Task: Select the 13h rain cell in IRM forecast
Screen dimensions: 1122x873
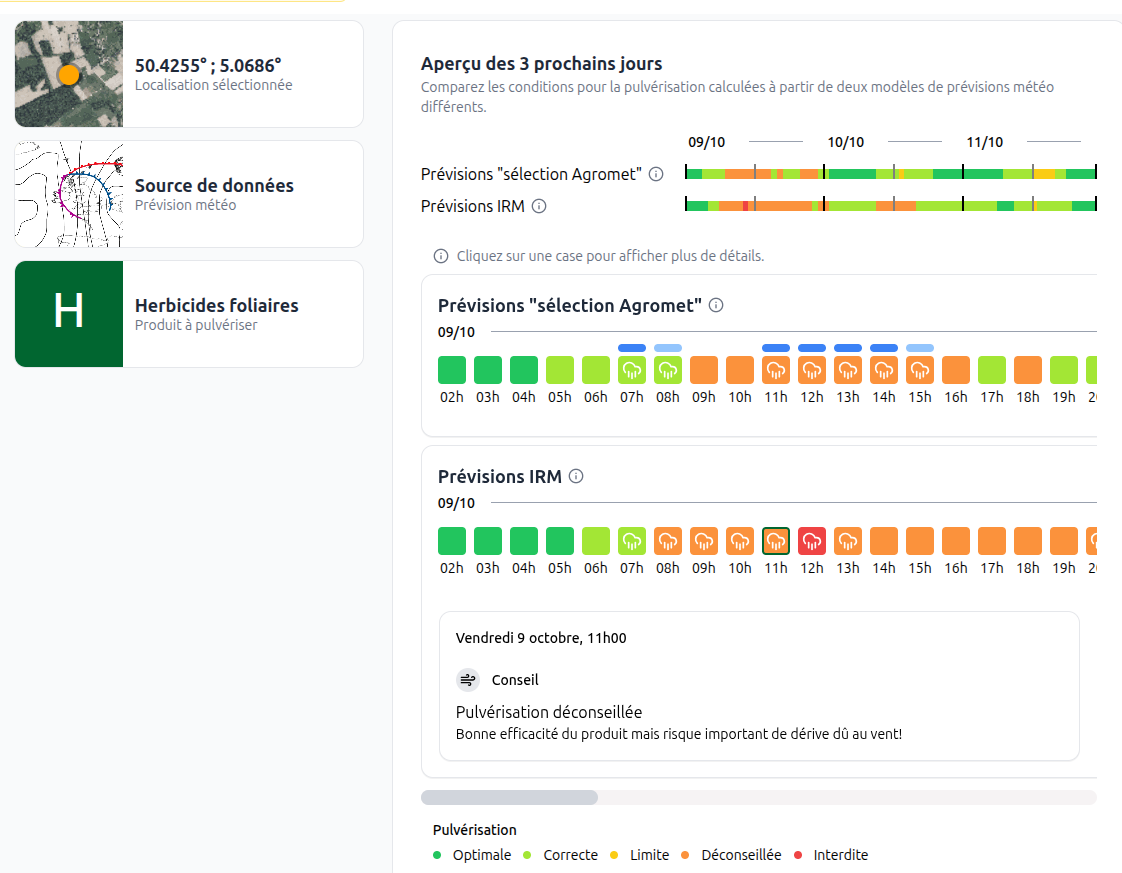Action: click(x=848, y=541)
